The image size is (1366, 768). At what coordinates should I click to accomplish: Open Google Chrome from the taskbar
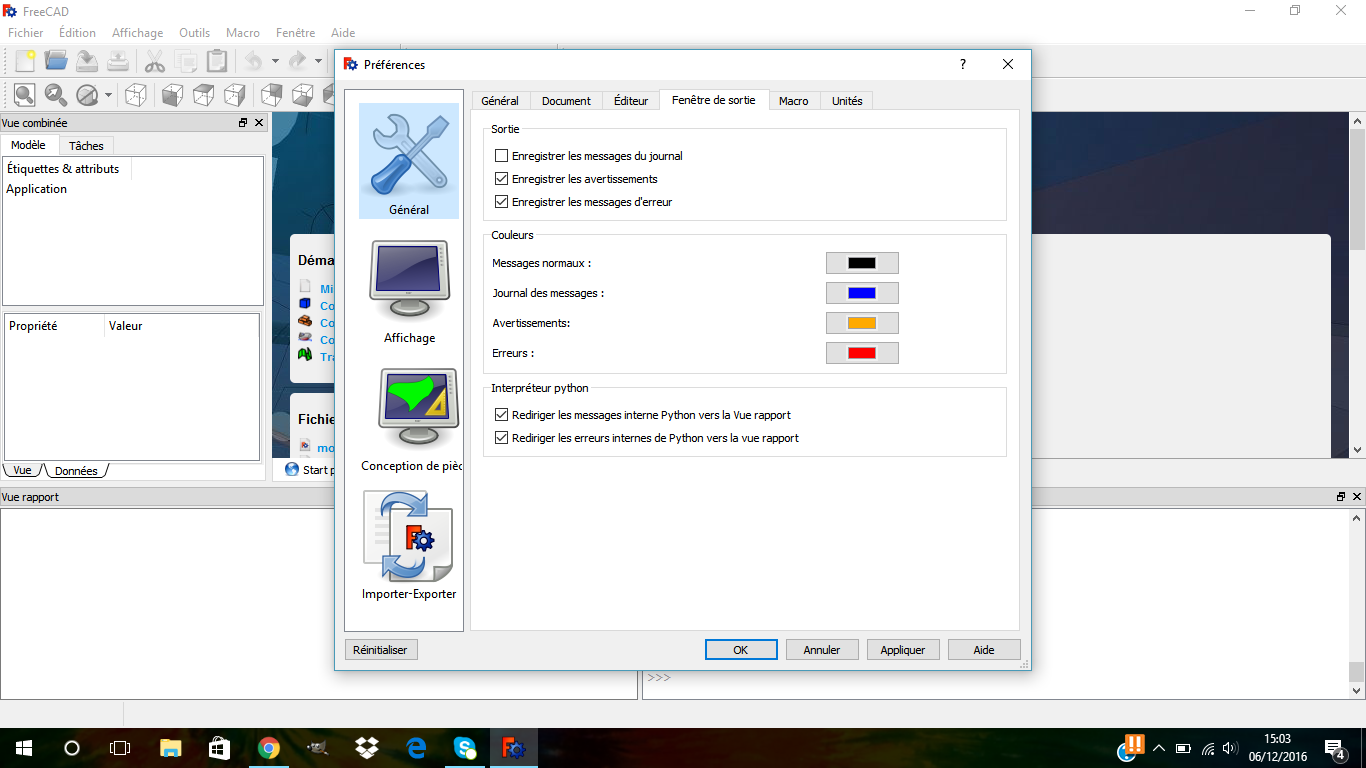coord(268,748)
